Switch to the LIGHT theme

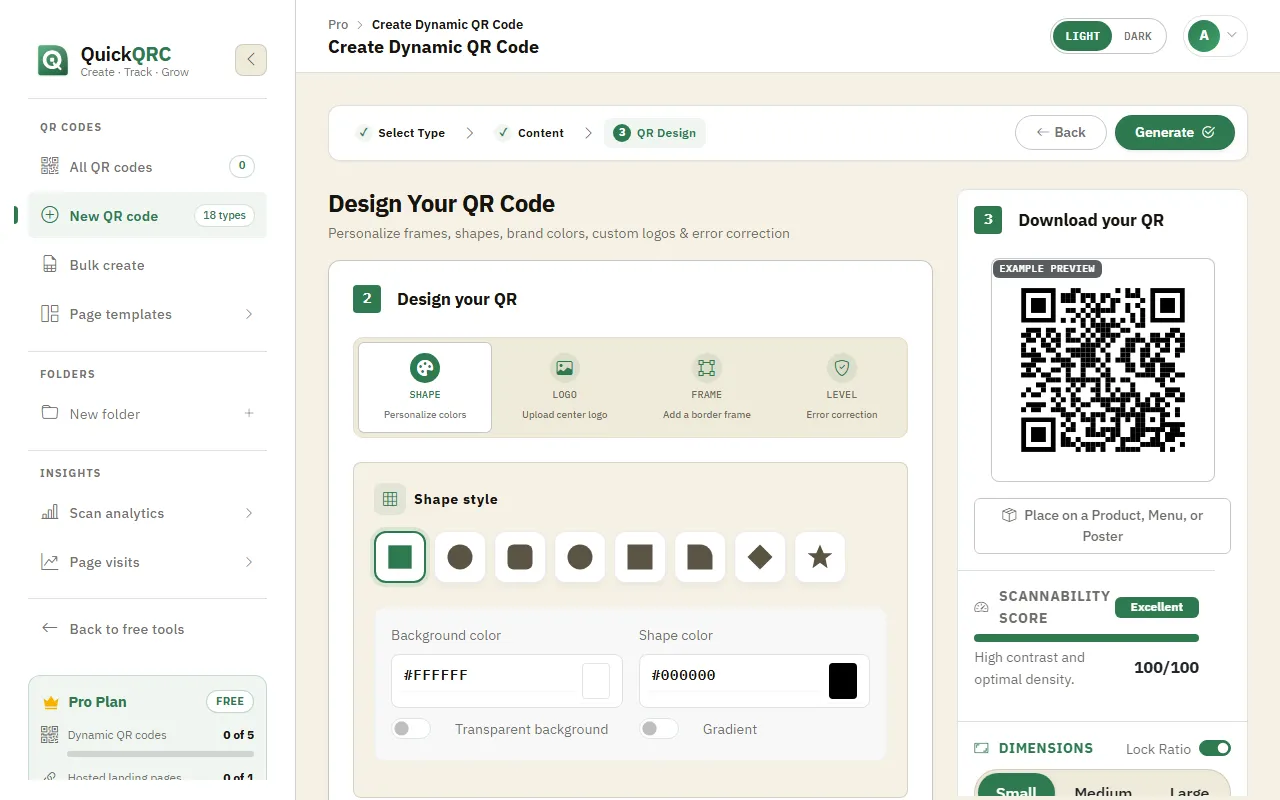[1082, 36]
